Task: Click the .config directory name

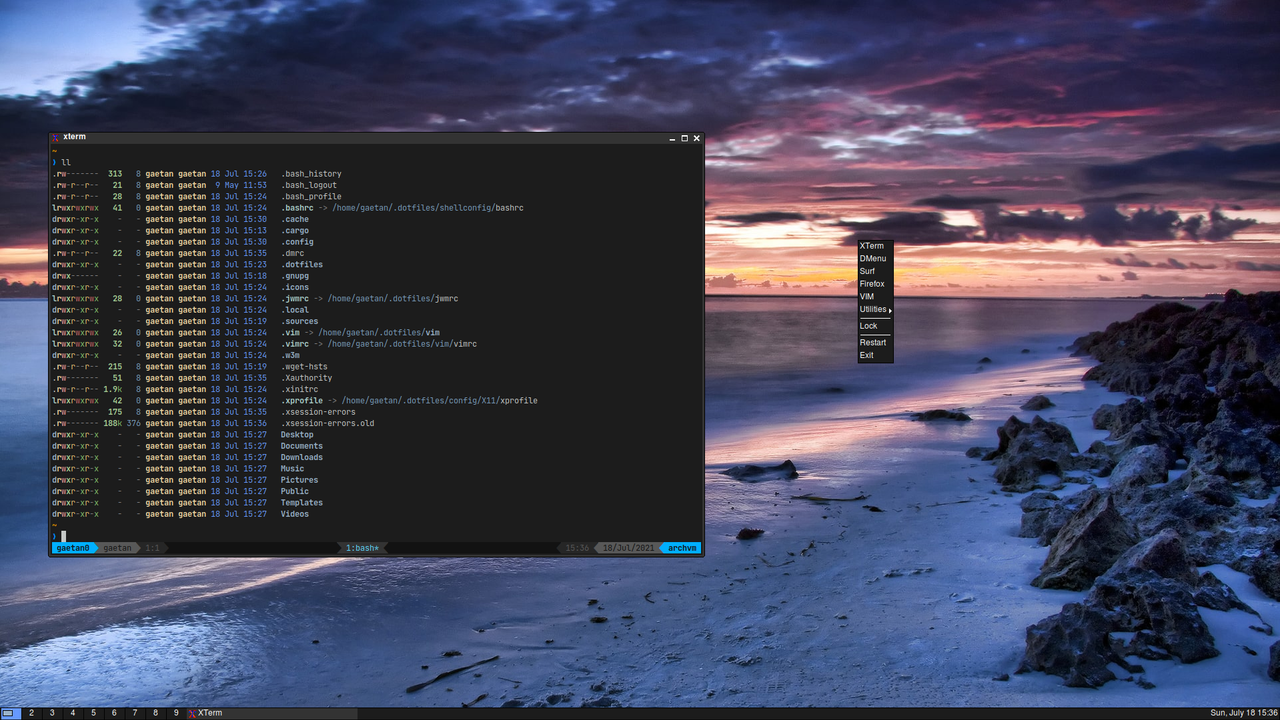Action: click(x=297, y=242)
